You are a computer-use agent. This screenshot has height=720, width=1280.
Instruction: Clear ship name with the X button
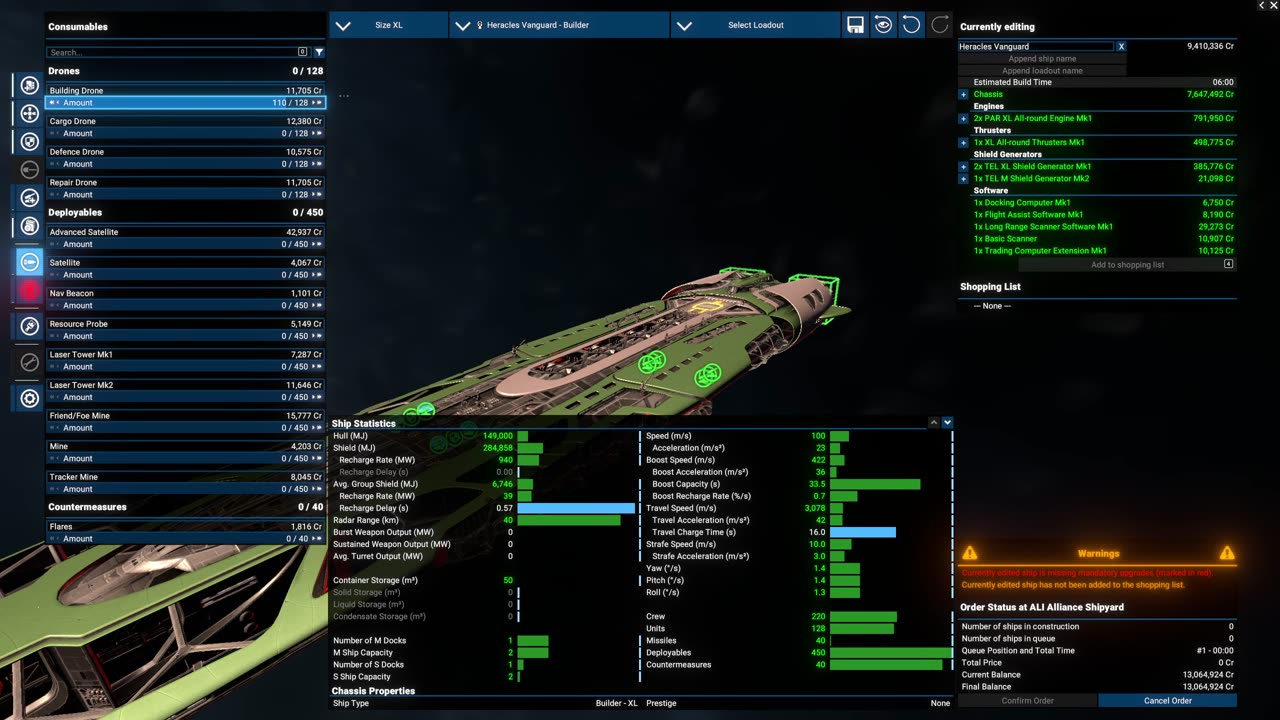click(1121, 46)
